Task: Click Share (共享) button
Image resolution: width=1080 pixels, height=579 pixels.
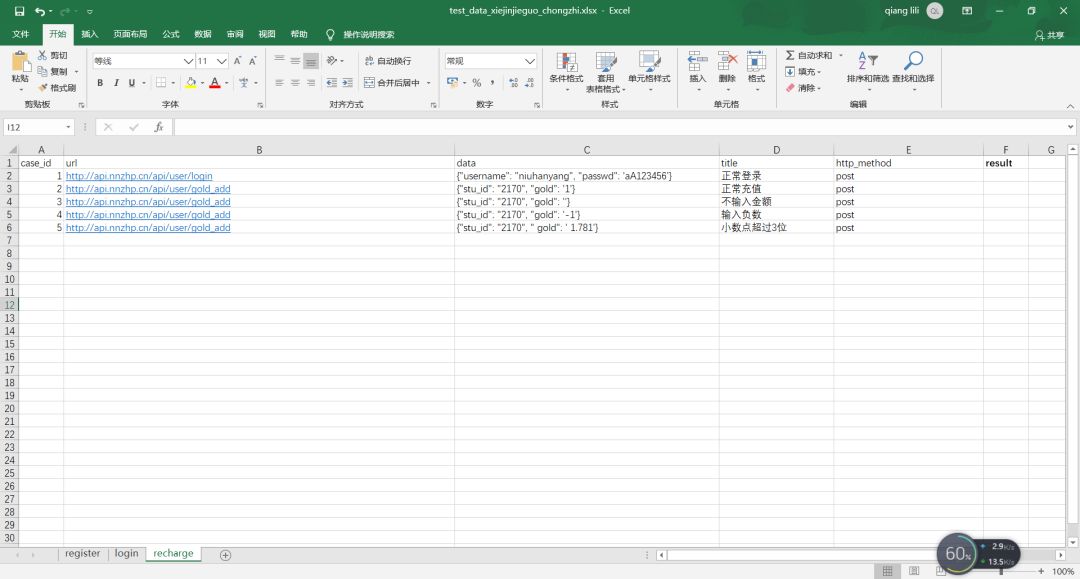Action: coord(1049,34)
